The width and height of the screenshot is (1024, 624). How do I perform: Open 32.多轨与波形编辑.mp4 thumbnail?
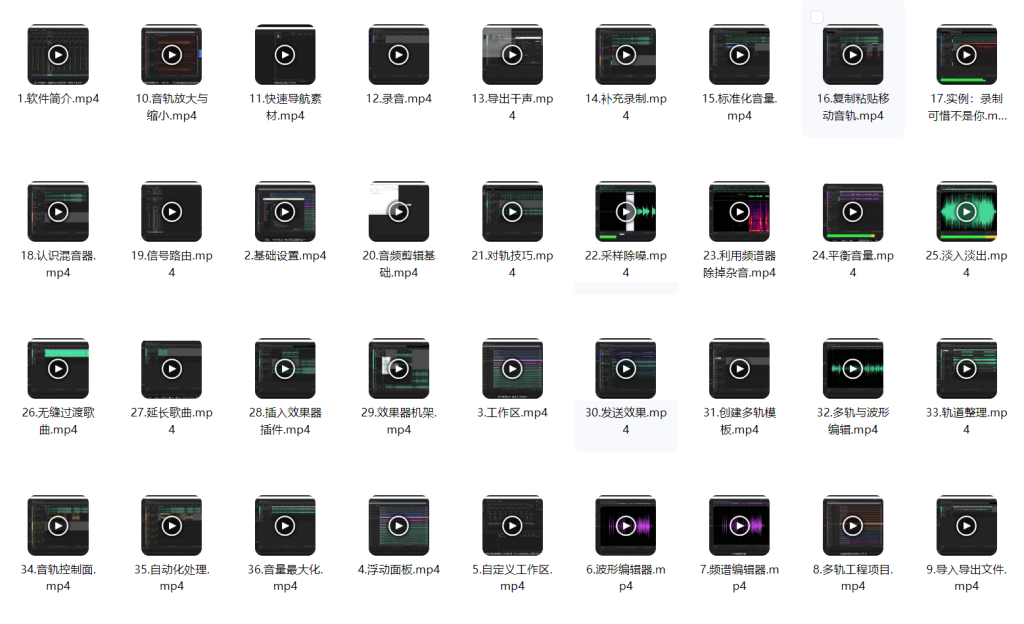pyautogui.click(x=852, y=369)
